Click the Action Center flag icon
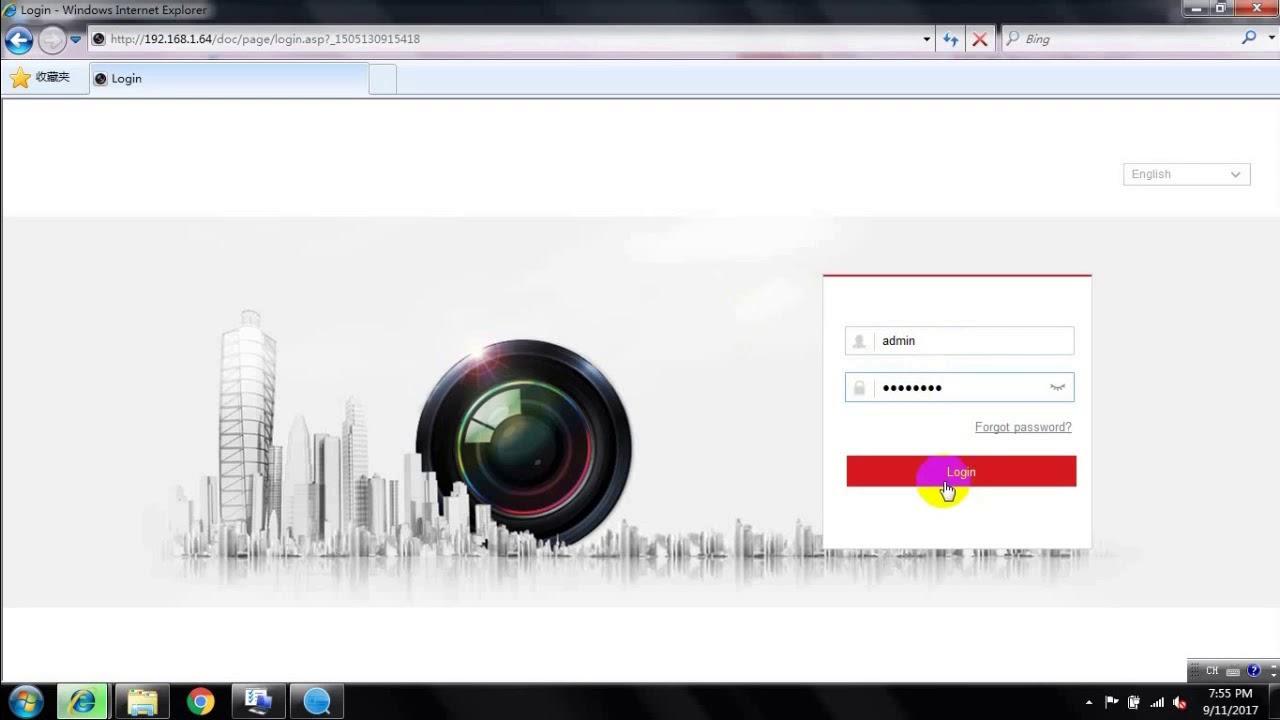This screenshot has height=720, width=1280. pyautogui.click(x=1112, y=702)
